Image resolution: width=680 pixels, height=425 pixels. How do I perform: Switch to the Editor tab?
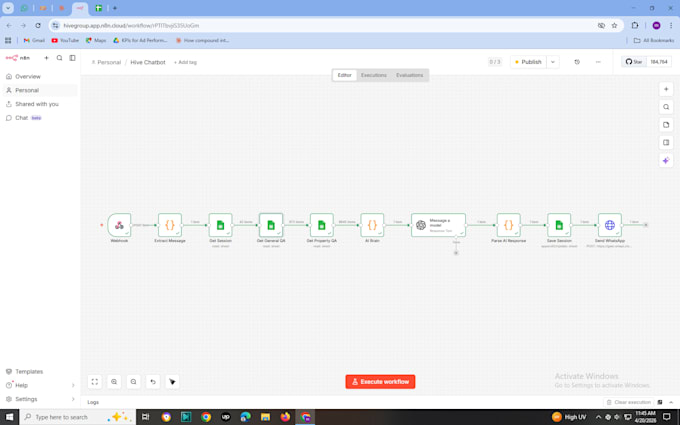(x=344, y=75)
